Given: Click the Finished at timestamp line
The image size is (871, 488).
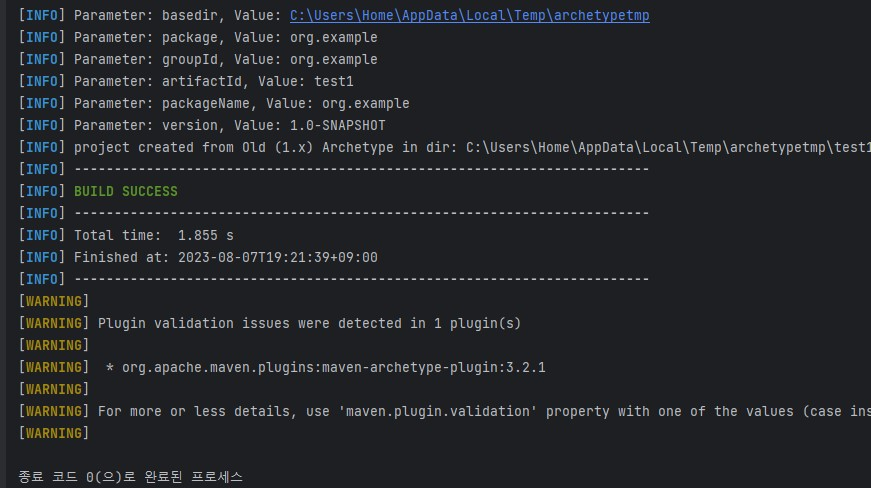Looking at the screenshot, I should (x=198, y=258).
